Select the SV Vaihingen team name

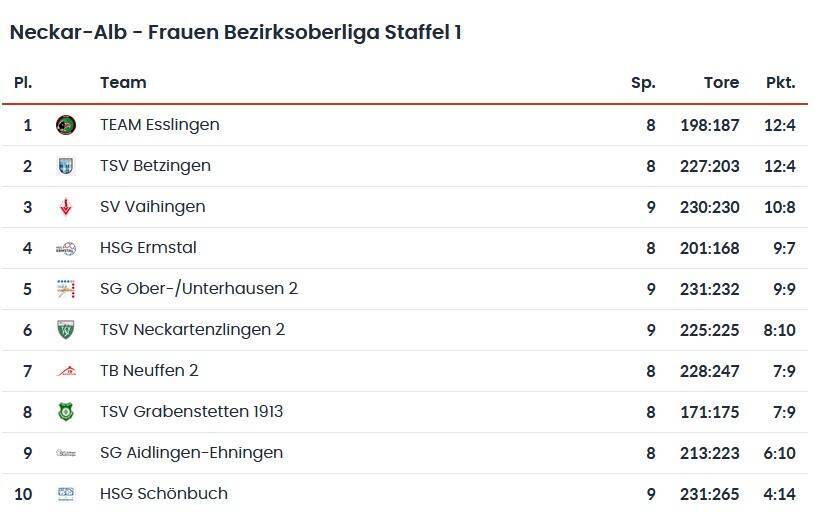[152, 207]
